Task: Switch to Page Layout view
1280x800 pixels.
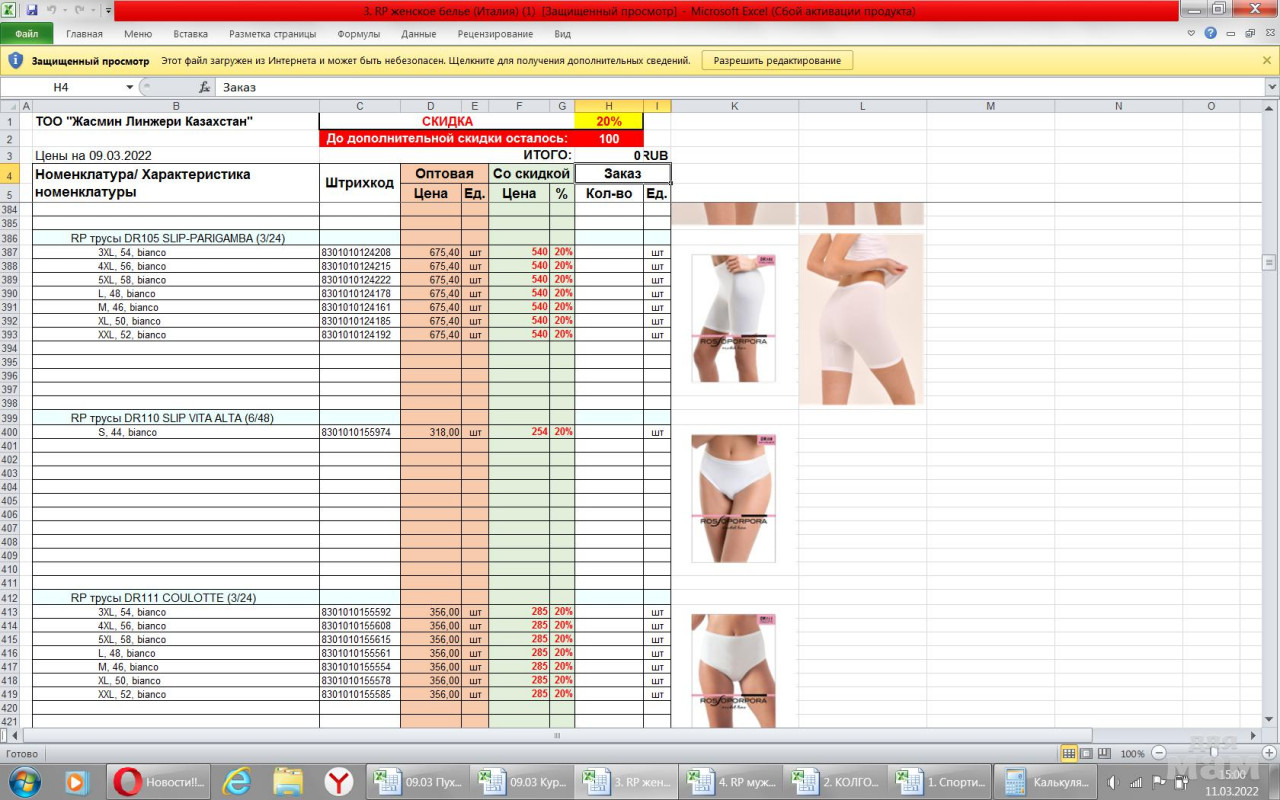Action: [x=1086, y=753]
